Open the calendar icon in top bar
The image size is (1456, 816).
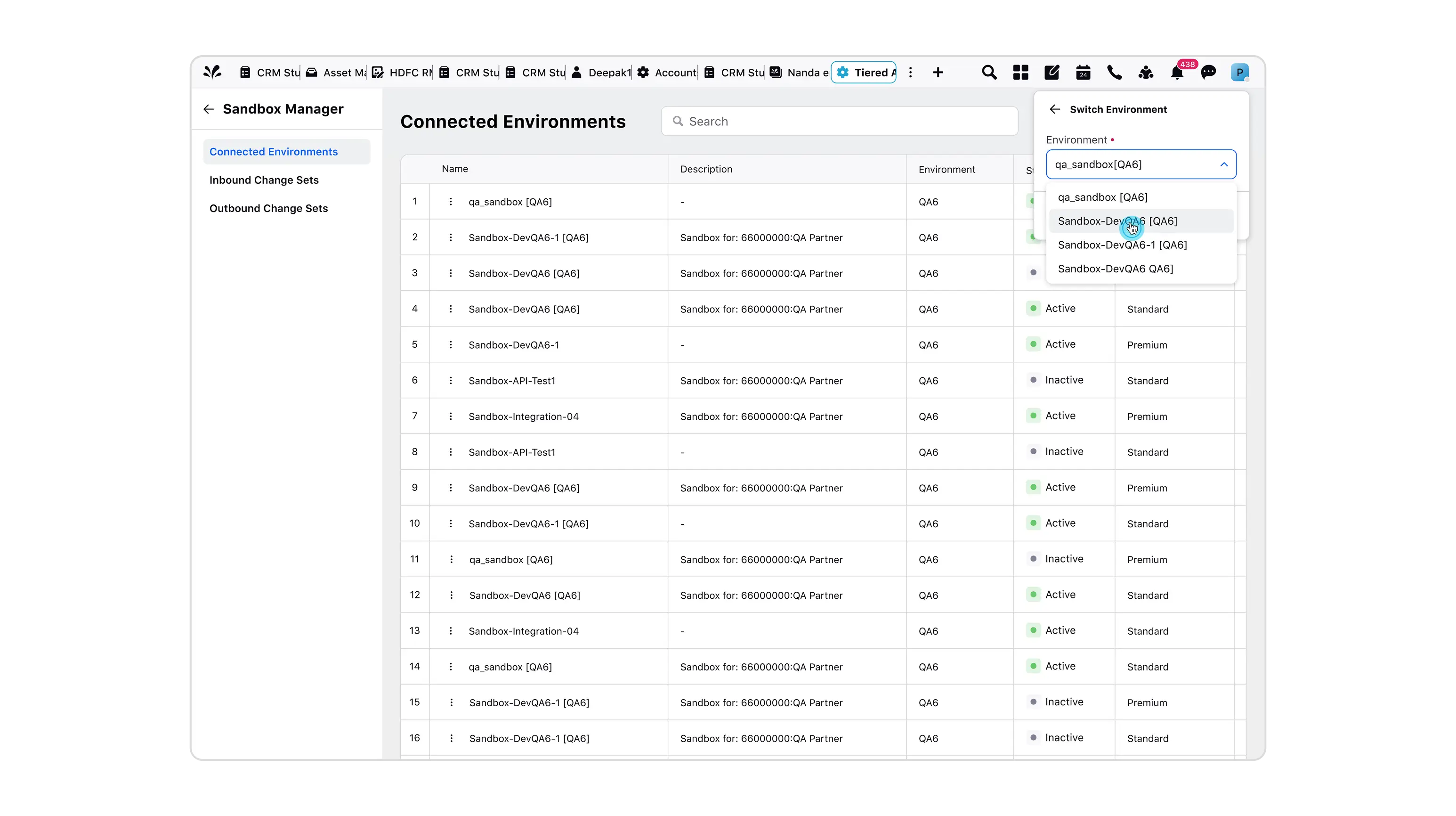pos(1083,73)
